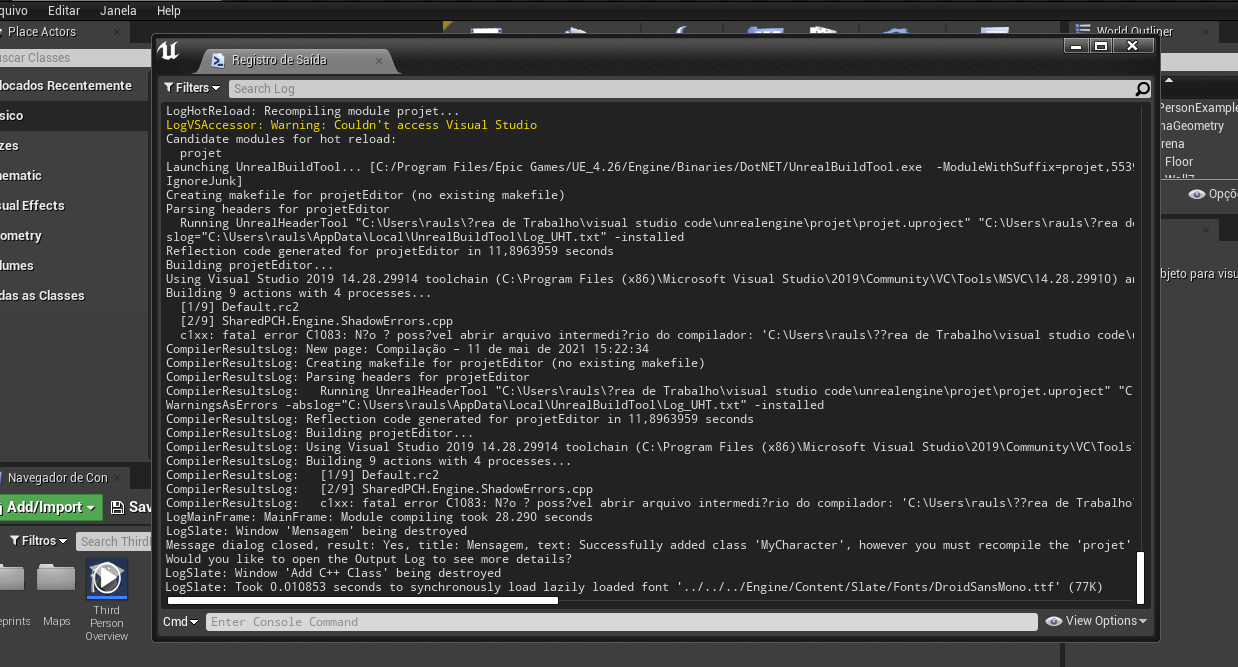Click the 'Window 'Mensagem' being destroyed' log line
This screenshot has height=667, width=1238.
(x=316, y=531)
